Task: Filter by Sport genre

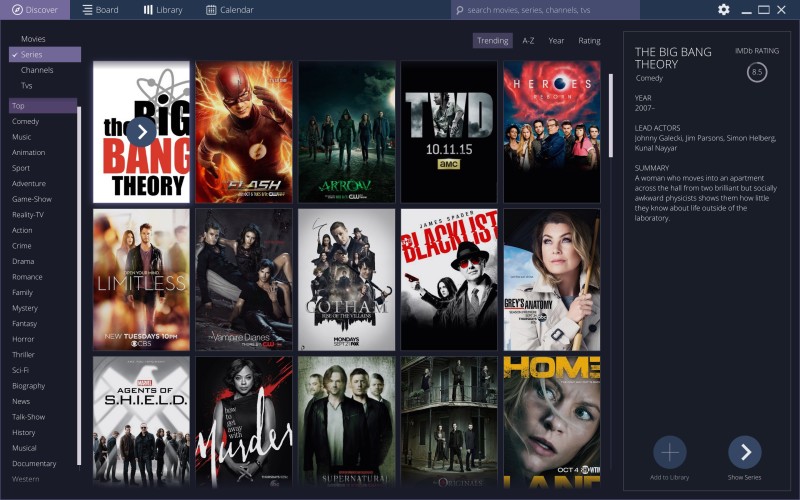Action: click(x=21, y=168)
